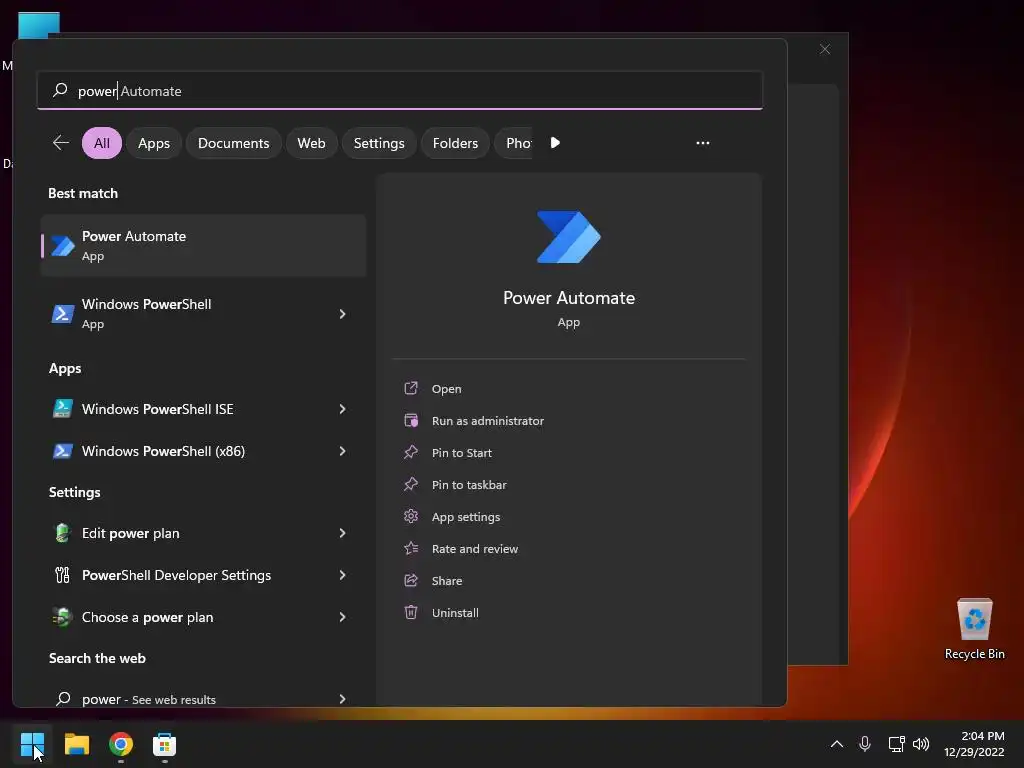Screen dimensions: 1024x768
Task: Click the Run as administrator shield icon
Action: 411,421
